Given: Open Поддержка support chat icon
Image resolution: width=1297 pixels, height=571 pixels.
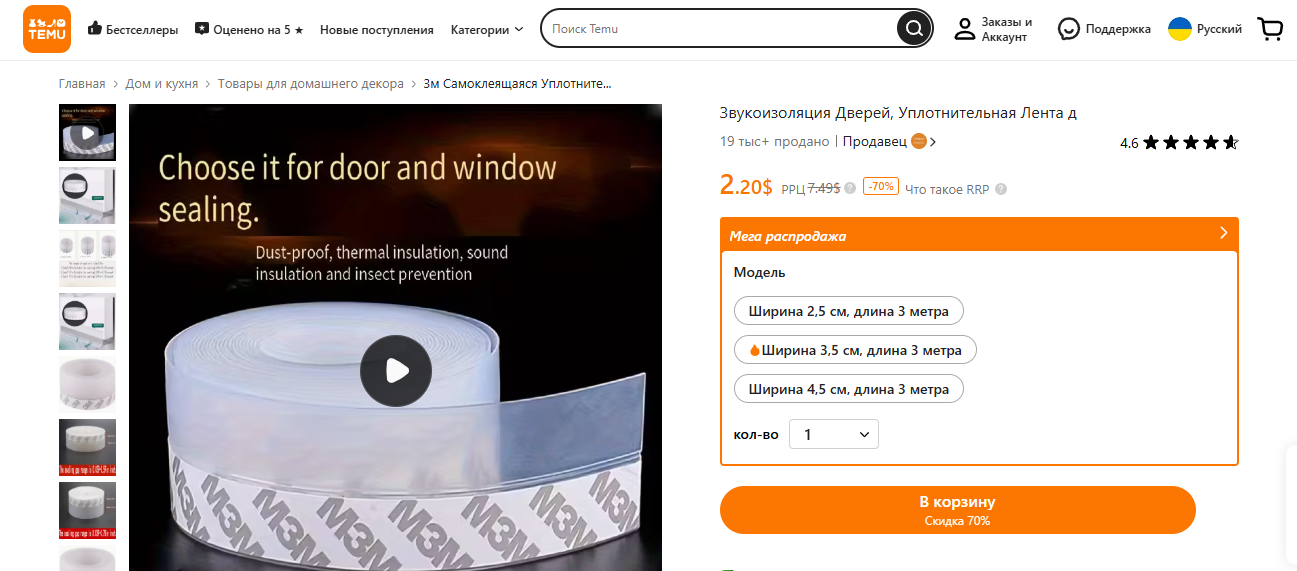Looking at the screenshot, I should point(1069,29).
